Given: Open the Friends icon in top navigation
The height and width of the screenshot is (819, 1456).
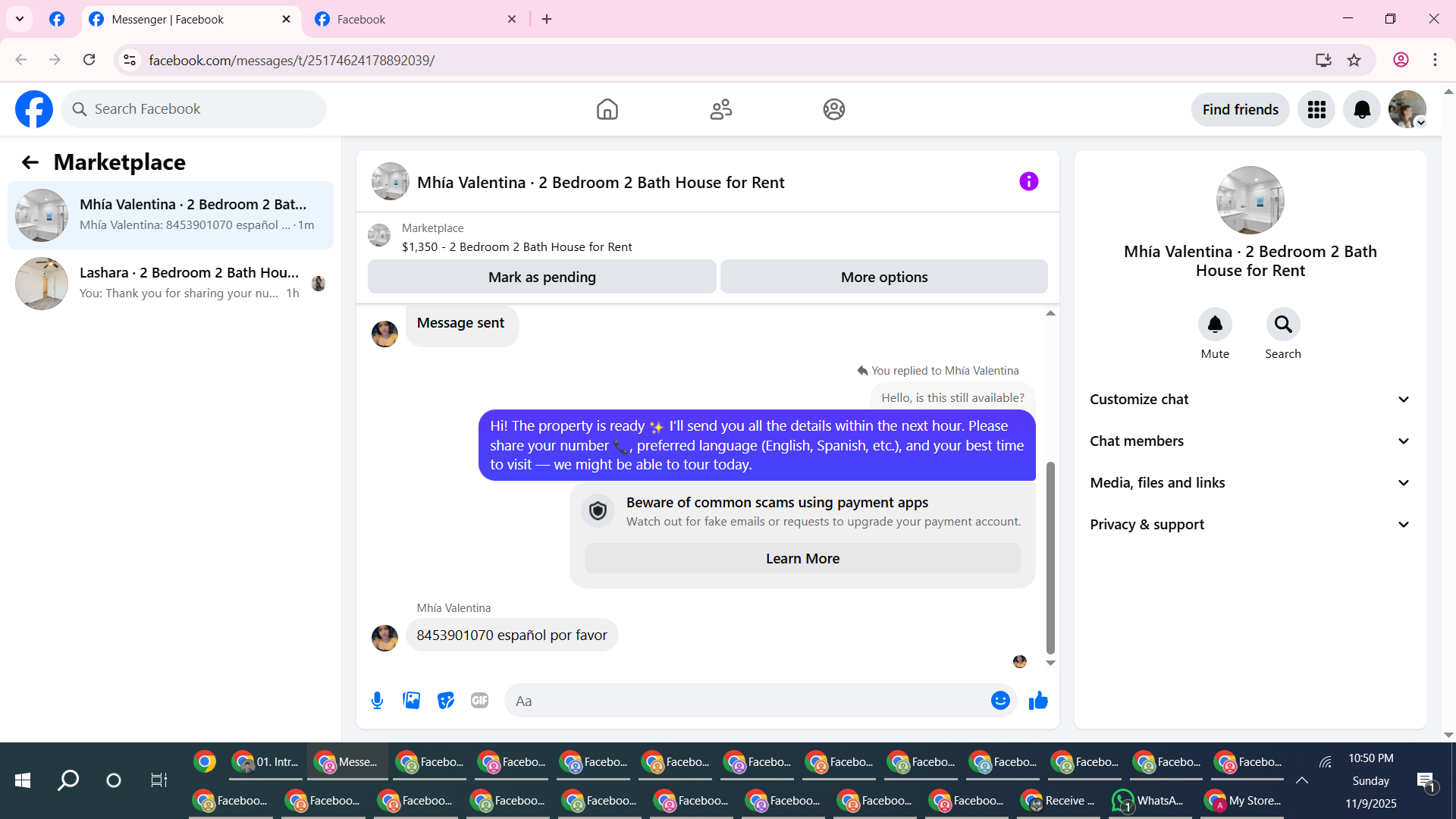Looking at the screenshot, I should [720, 109].
